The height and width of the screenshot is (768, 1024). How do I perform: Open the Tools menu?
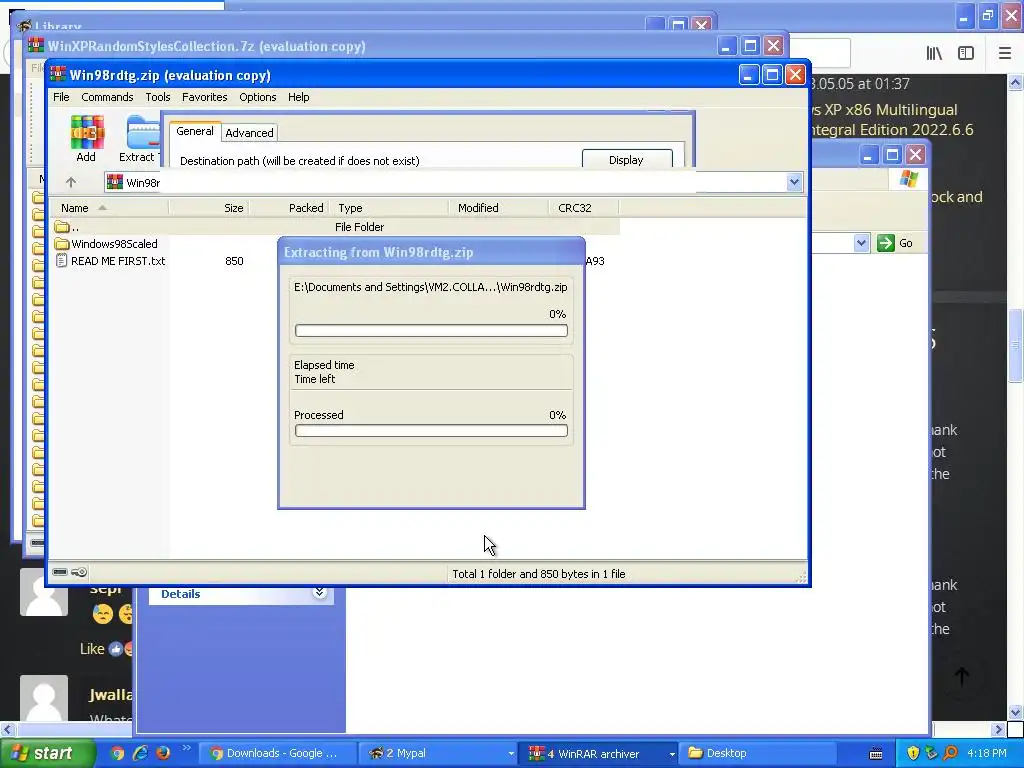point(157,97)
